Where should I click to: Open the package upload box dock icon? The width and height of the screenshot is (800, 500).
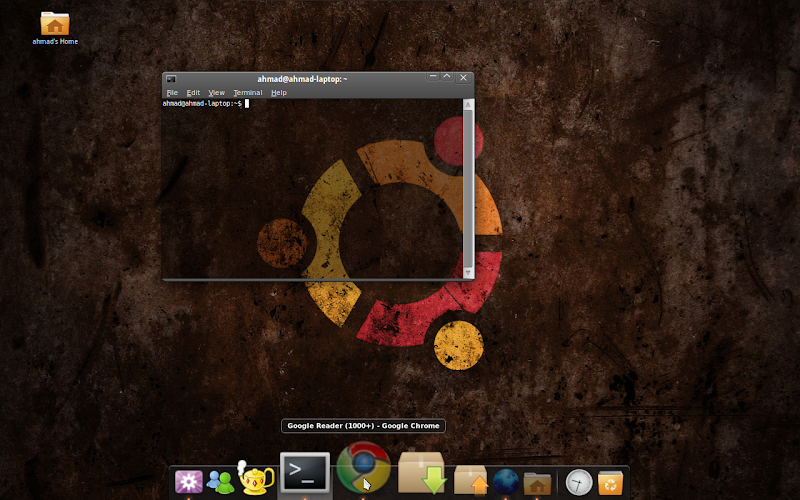click(471, 480)
